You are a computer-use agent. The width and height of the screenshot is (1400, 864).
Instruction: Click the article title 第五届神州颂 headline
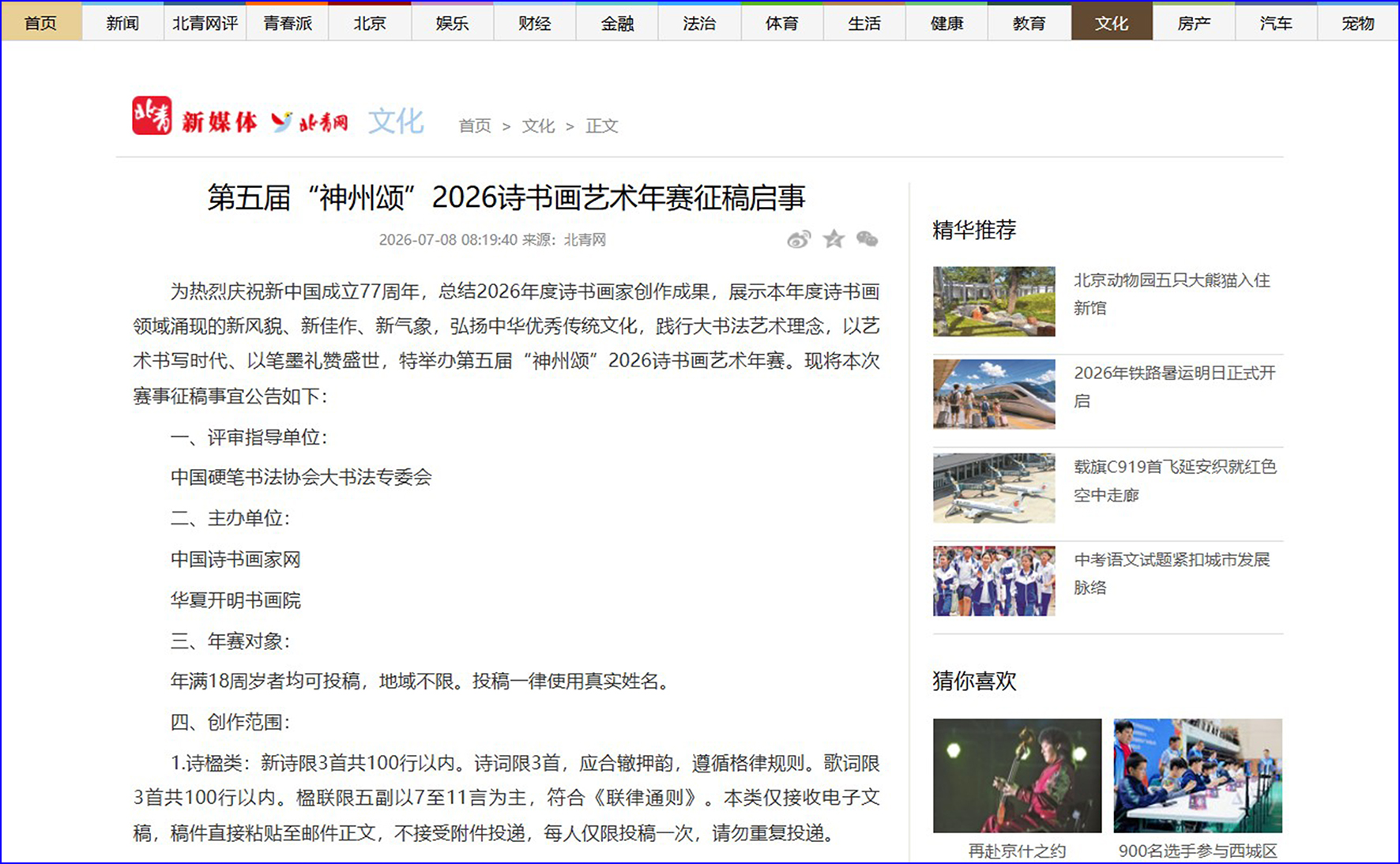(506, 197)
